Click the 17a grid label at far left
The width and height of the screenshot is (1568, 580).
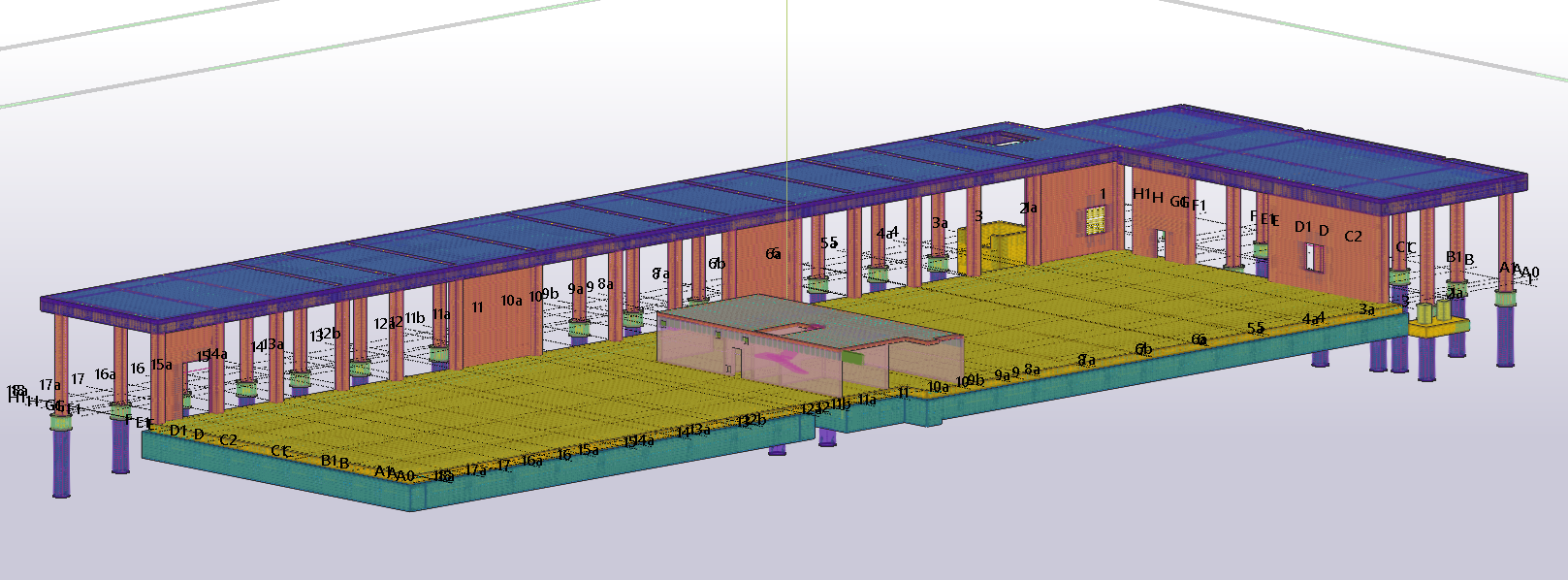(49, 385)
